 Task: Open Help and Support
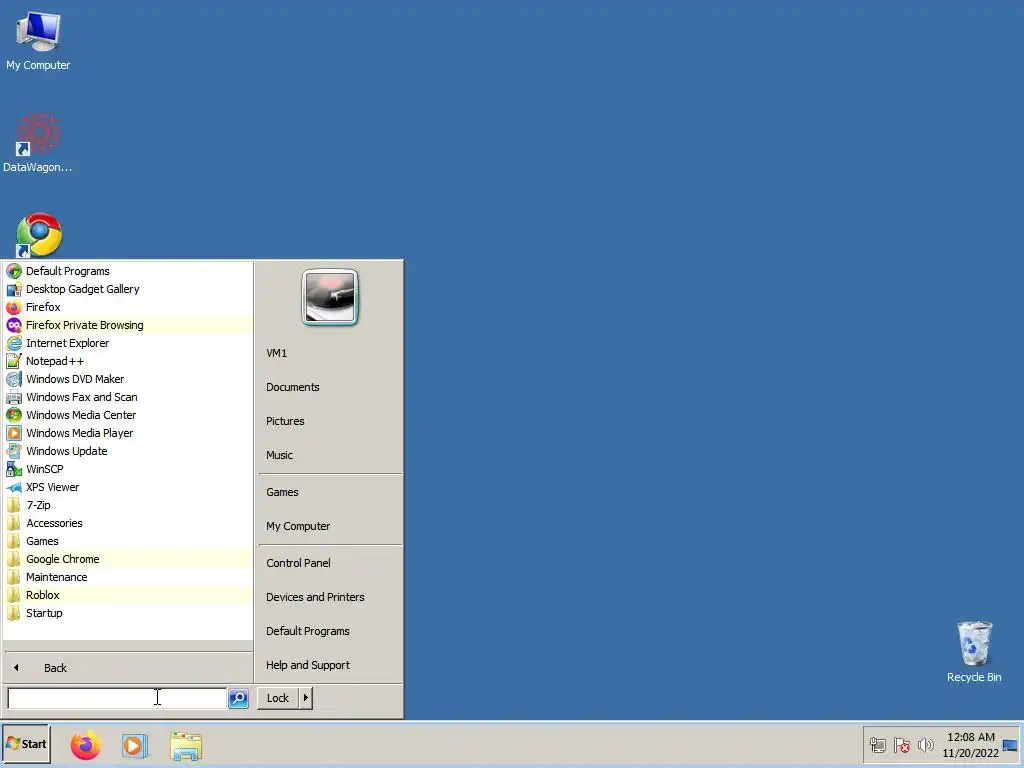[308, 665]
